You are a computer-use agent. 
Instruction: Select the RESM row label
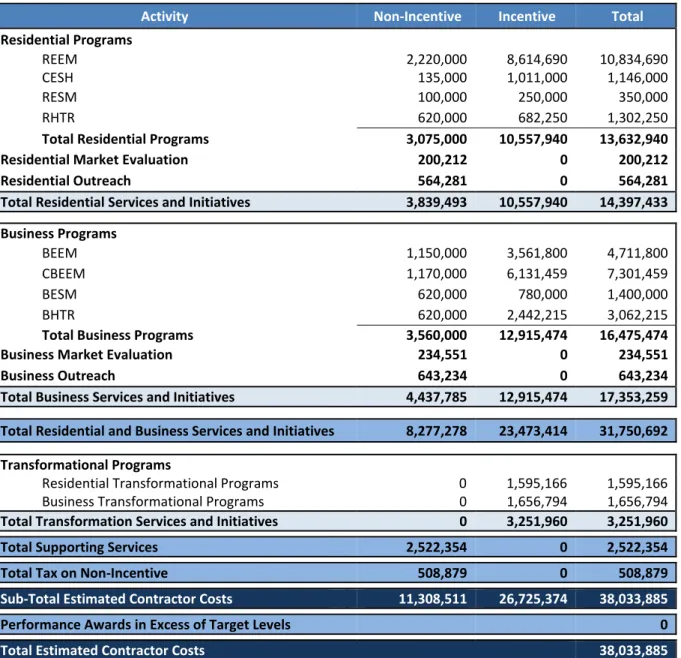[59, 97]
